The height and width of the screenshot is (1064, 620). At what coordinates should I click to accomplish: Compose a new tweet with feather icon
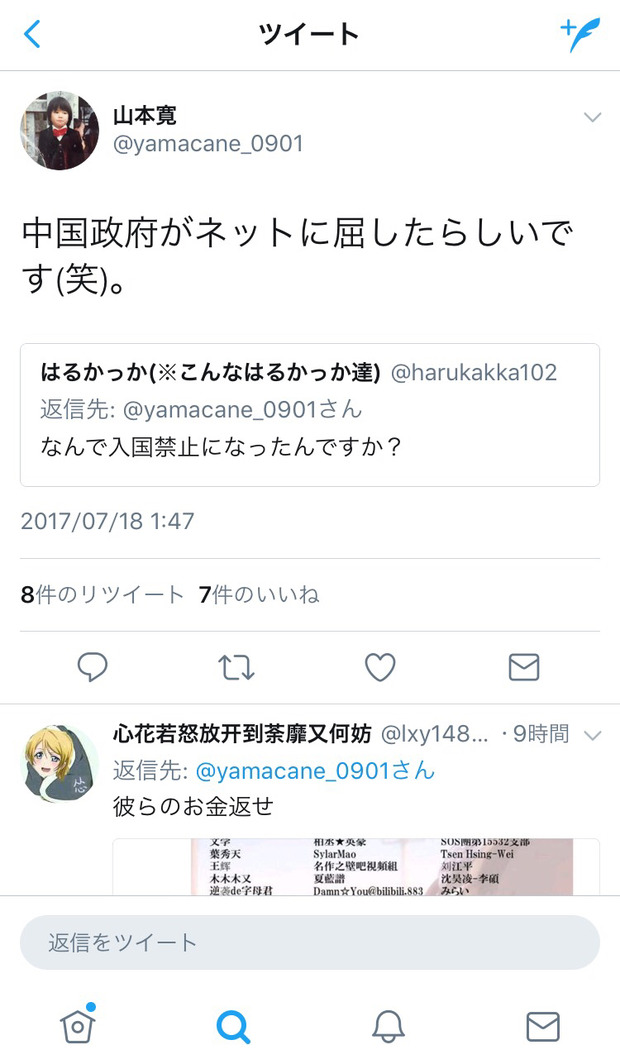click(581, 34)
